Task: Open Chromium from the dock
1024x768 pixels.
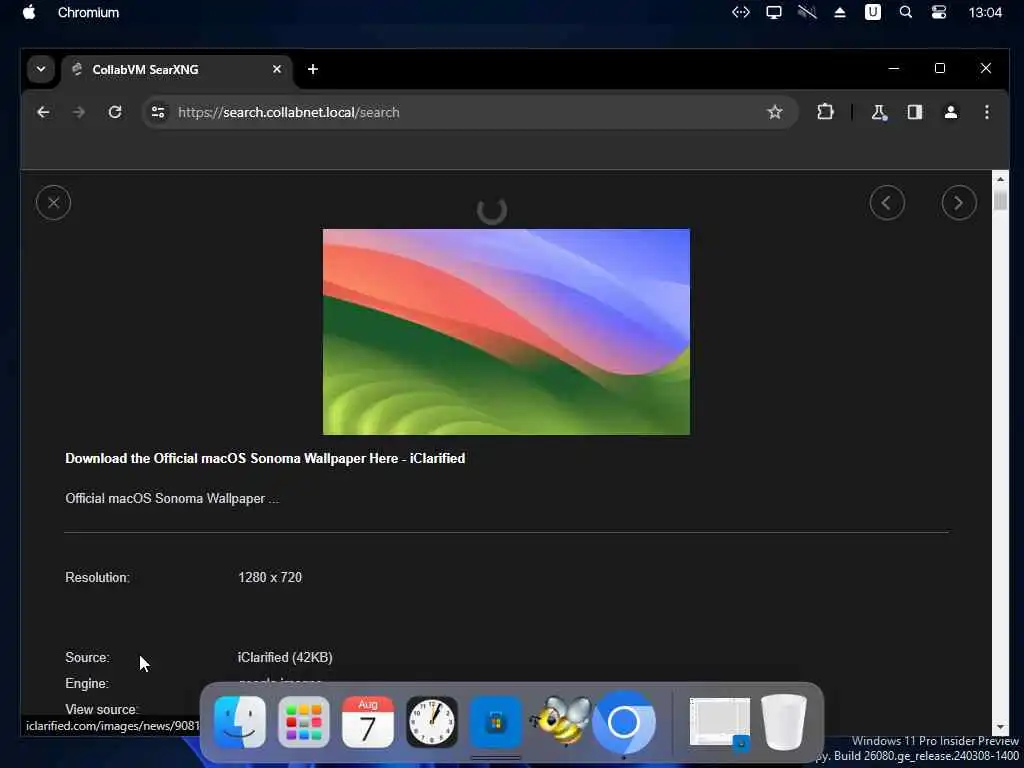Action: click(x=624, y=722)
